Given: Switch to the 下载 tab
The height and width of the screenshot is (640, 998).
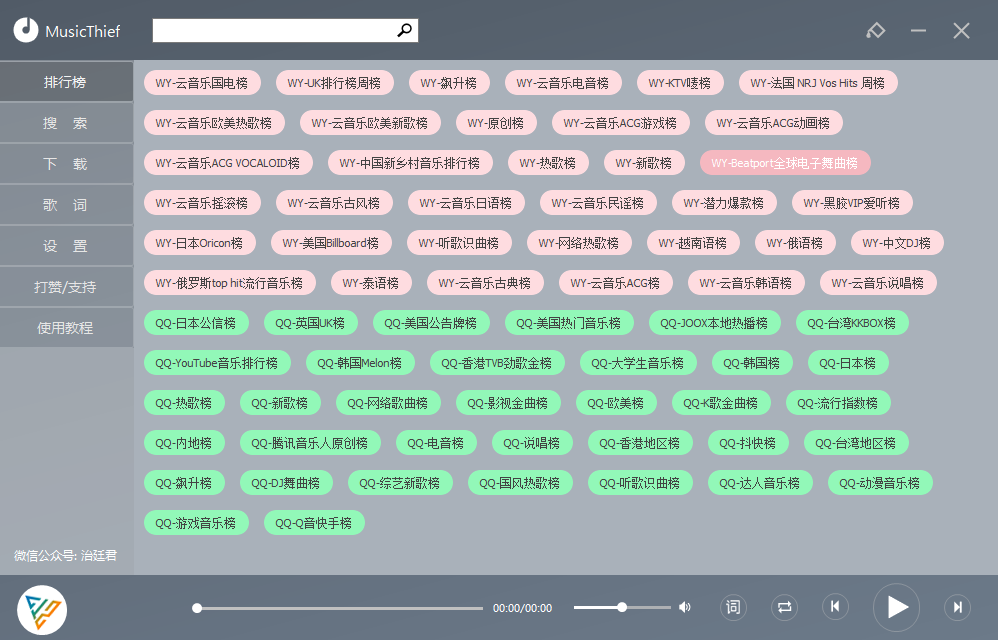Looking at the screenshot, I should [x=66, y=163].
